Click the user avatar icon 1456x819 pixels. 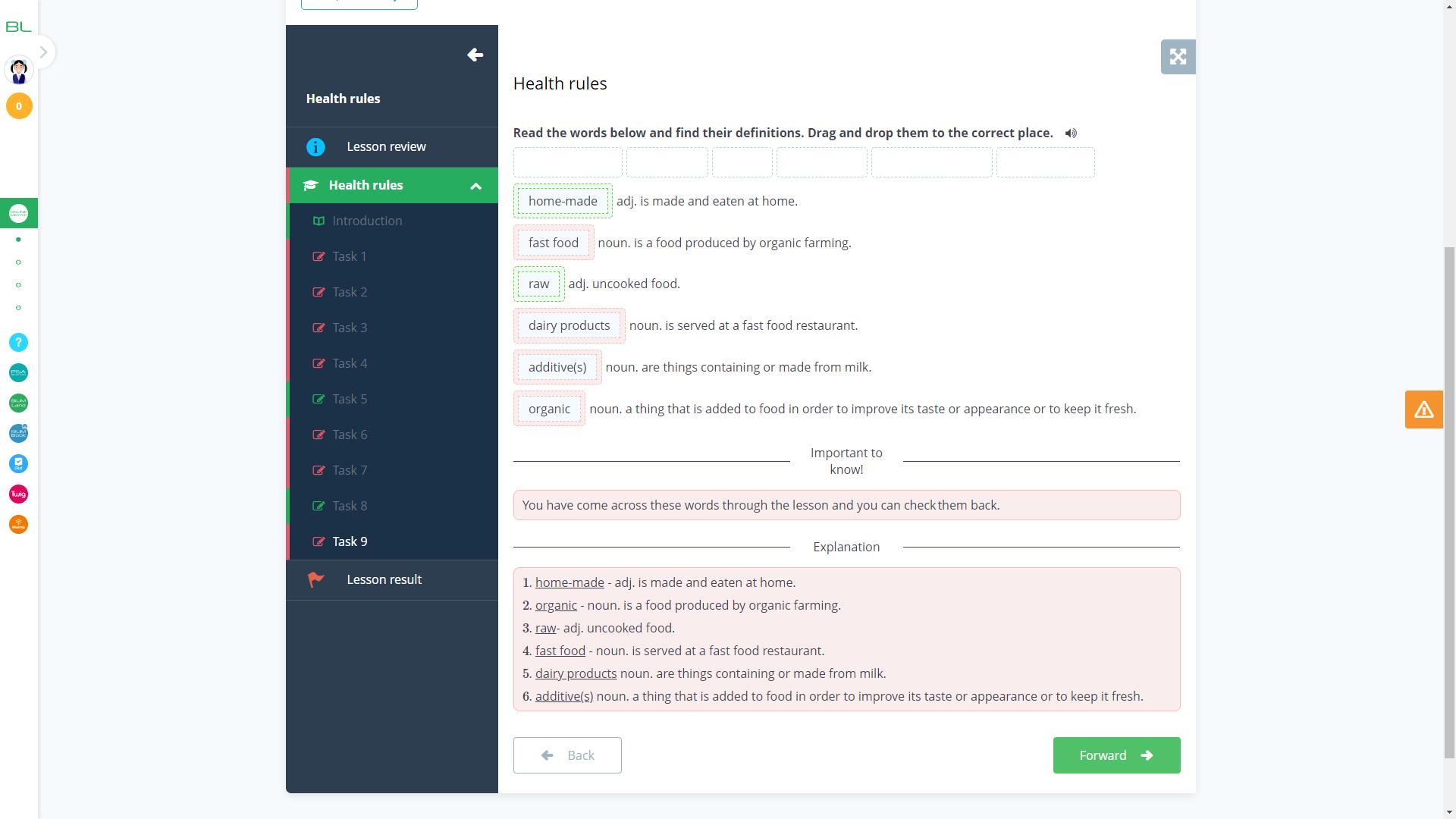(19, 71)
